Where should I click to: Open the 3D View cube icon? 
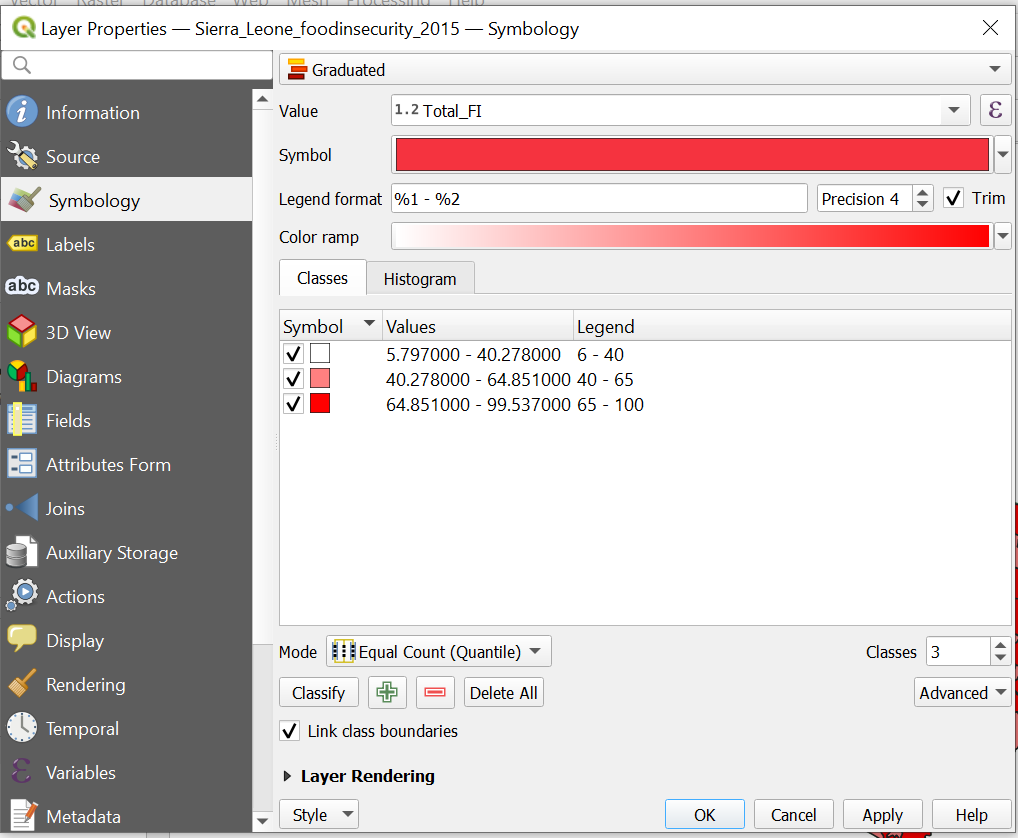(22, 332)
